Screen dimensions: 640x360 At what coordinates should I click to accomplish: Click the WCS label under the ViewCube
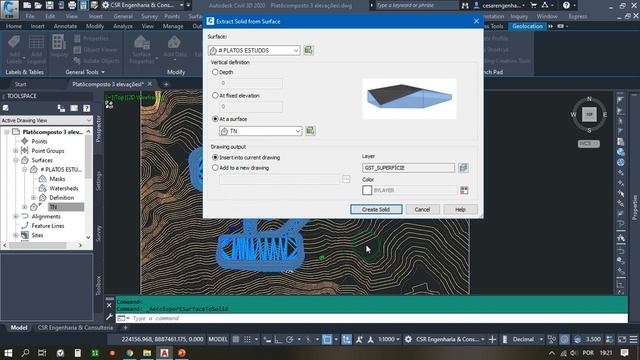pos(589,144)
